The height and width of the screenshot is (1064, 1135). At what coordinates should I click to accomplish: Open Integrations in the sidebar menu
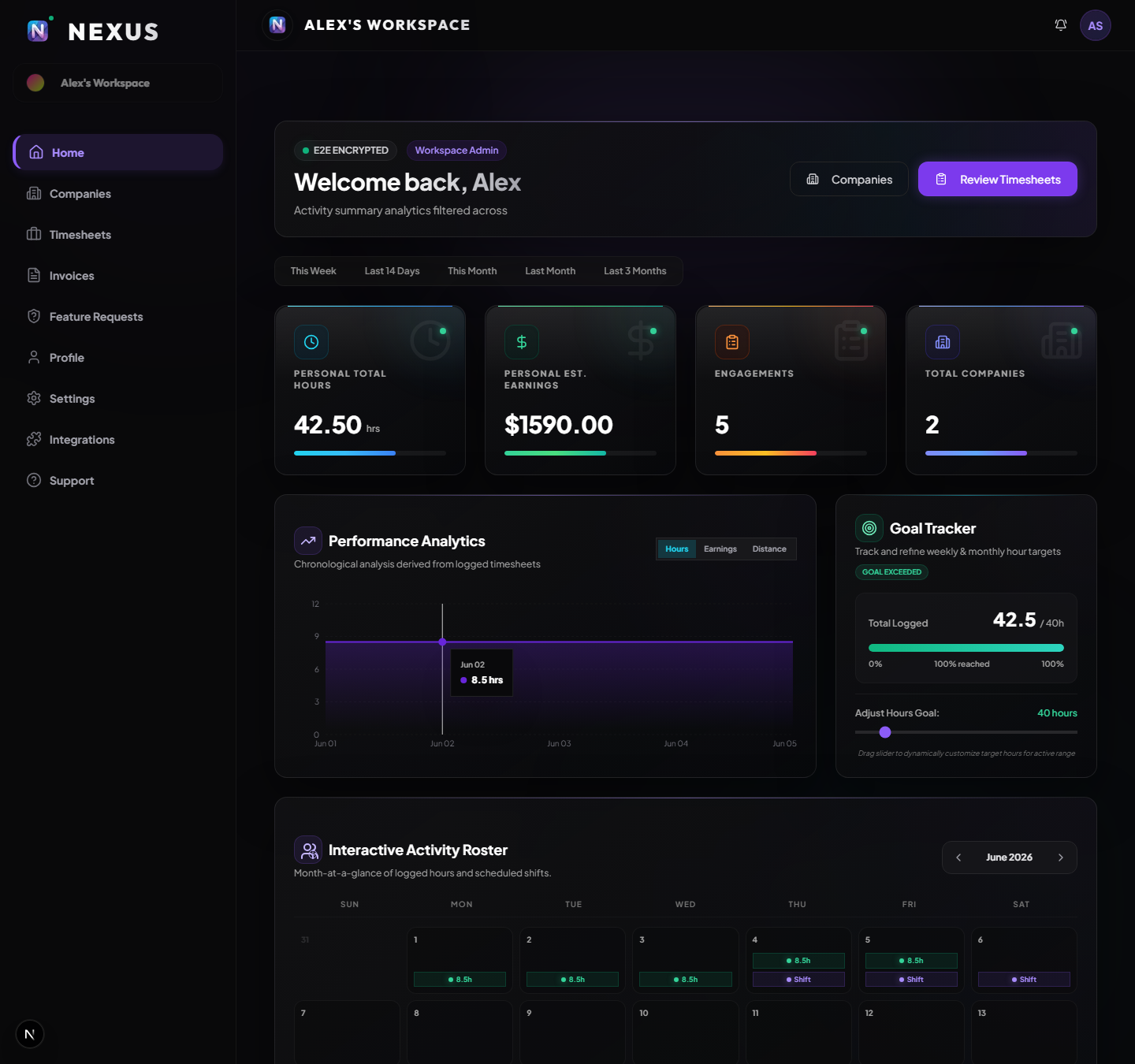point(118,439)
